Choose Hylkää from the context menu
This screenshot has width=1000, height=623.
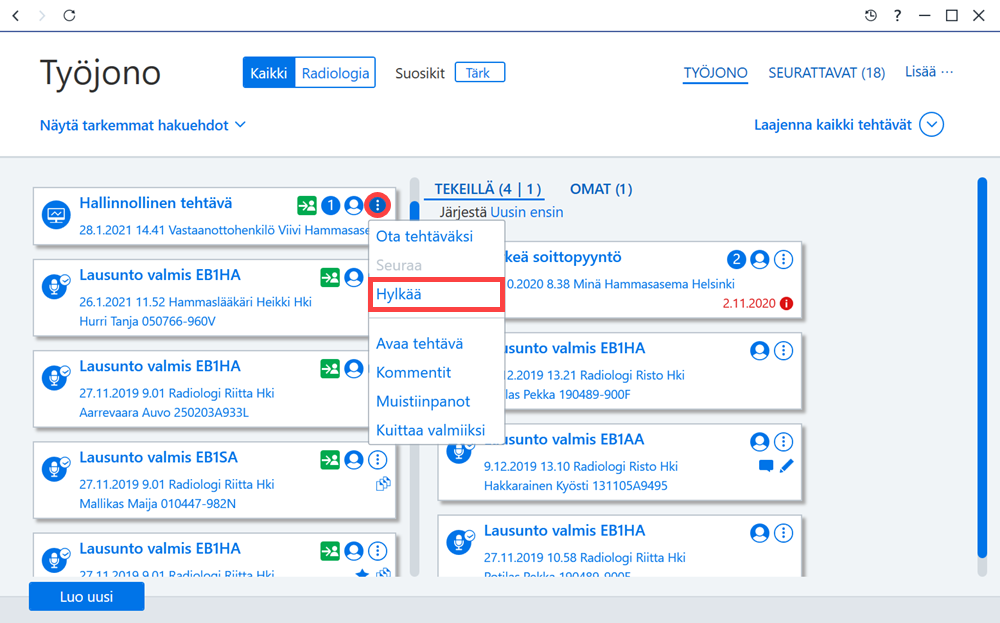pos(436,294)
